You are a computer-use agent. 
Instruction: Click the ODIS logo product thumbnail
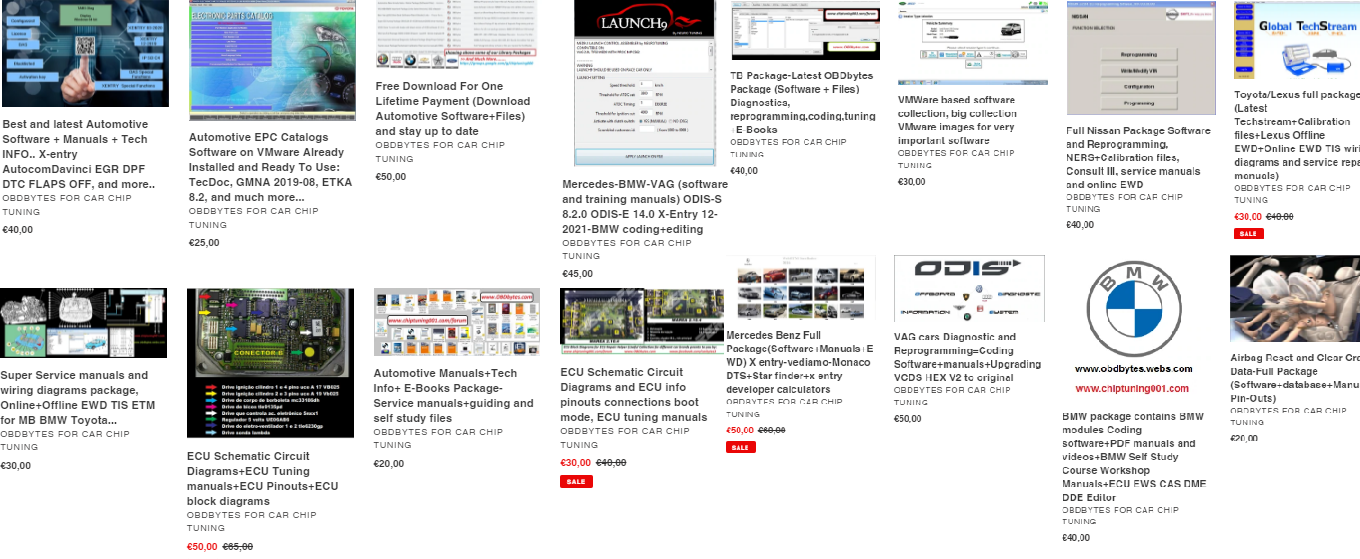coord(968,288)
